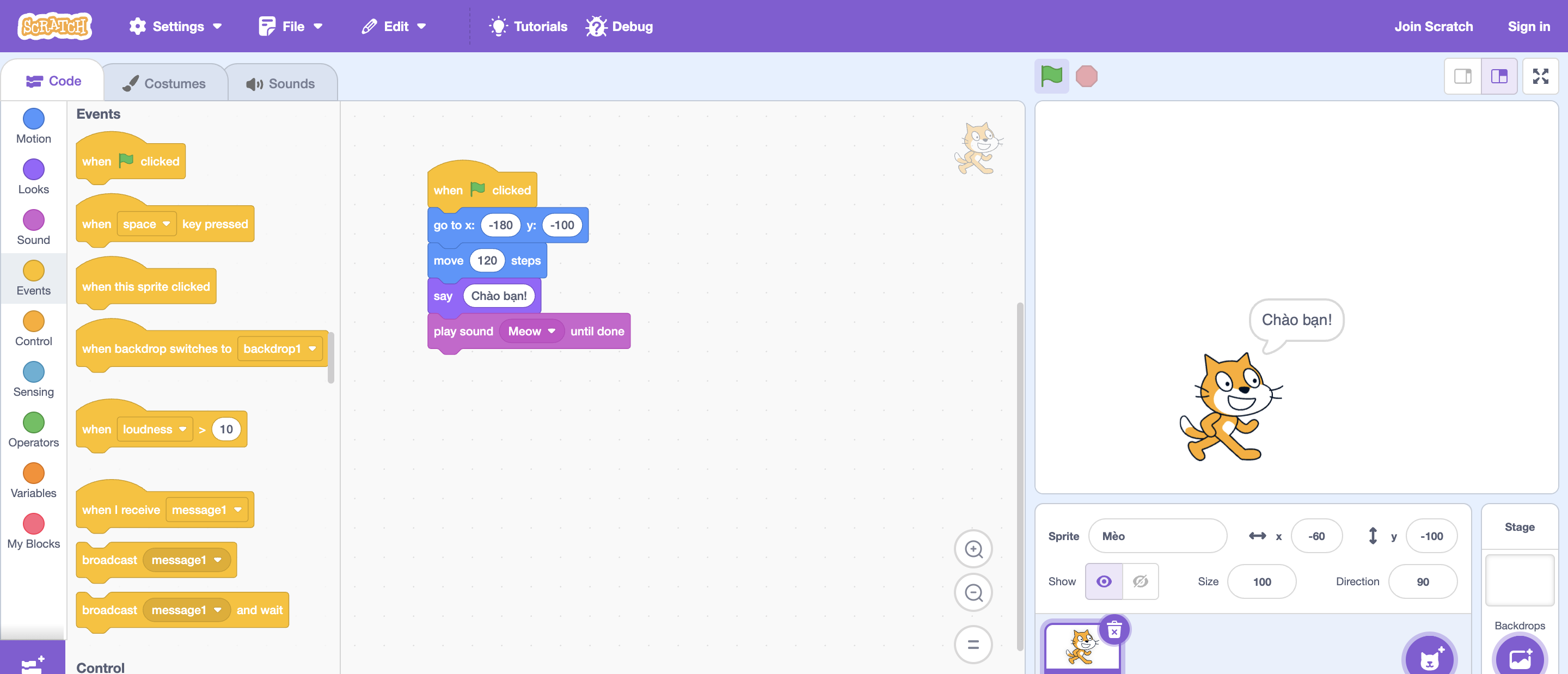Open the Debug panel
The width and height of the screenshot is (1568, 674).
619,26
